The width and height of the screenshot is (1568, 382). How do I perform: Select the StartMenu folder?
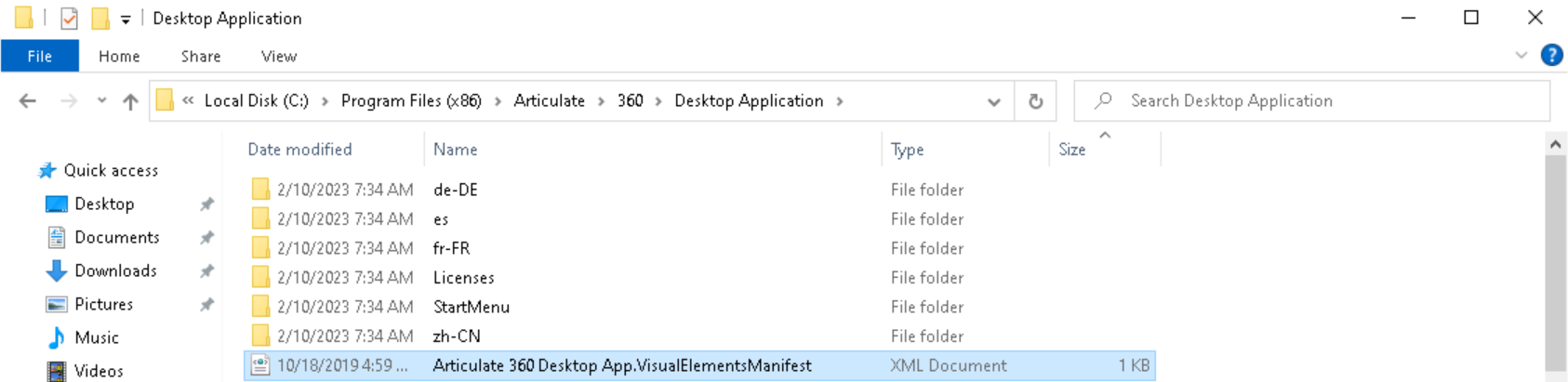click(472, 307)
